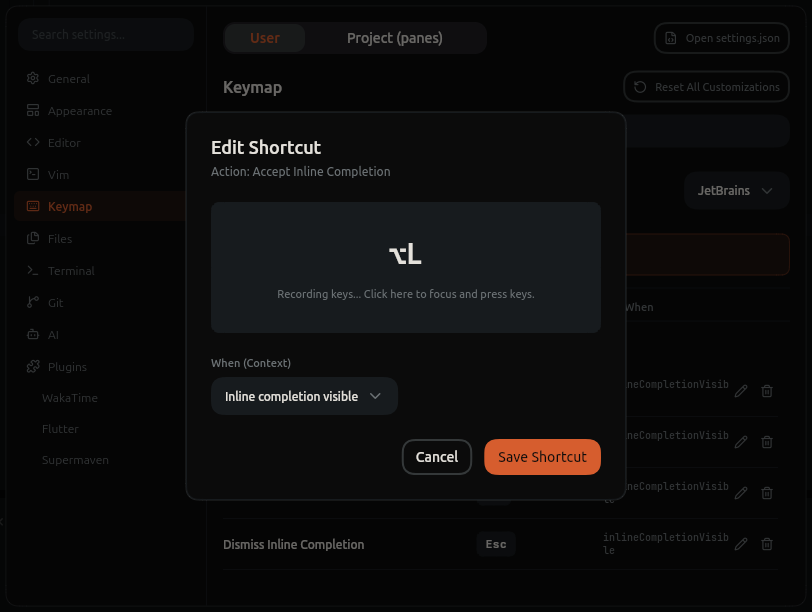Click the Vim icon in the sidebar

coord(33,174)
